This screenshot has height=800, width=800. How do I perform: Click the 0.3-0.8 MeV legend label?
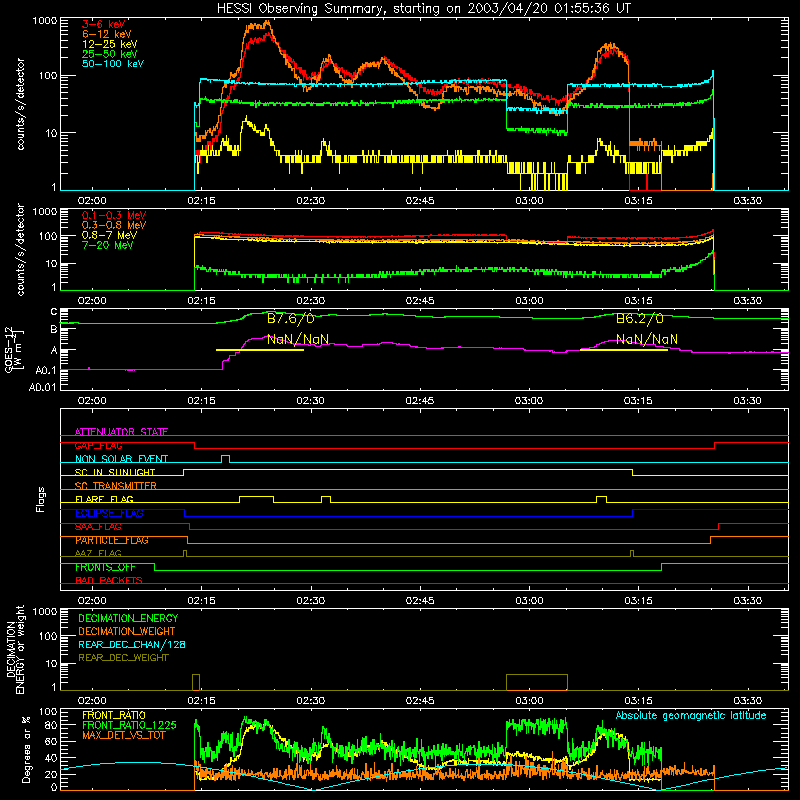tap(114, 225)
